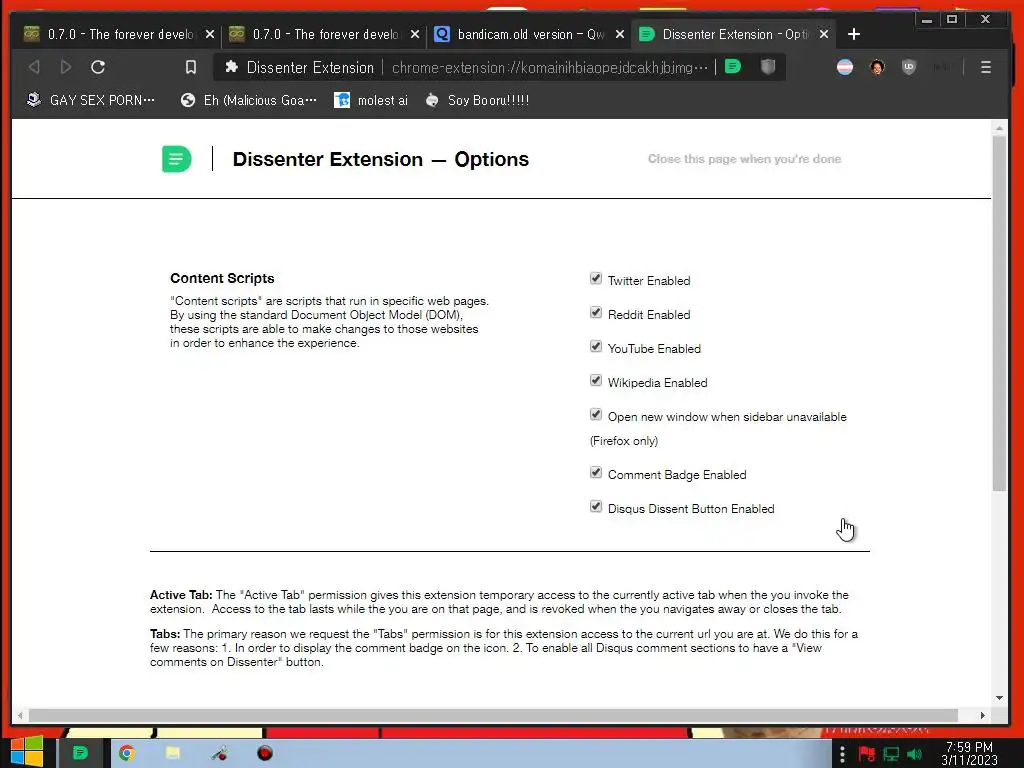Toggle the Reddit Enabled checkbox
Viewport: 1024px width, 768px height.
(596, 313)
